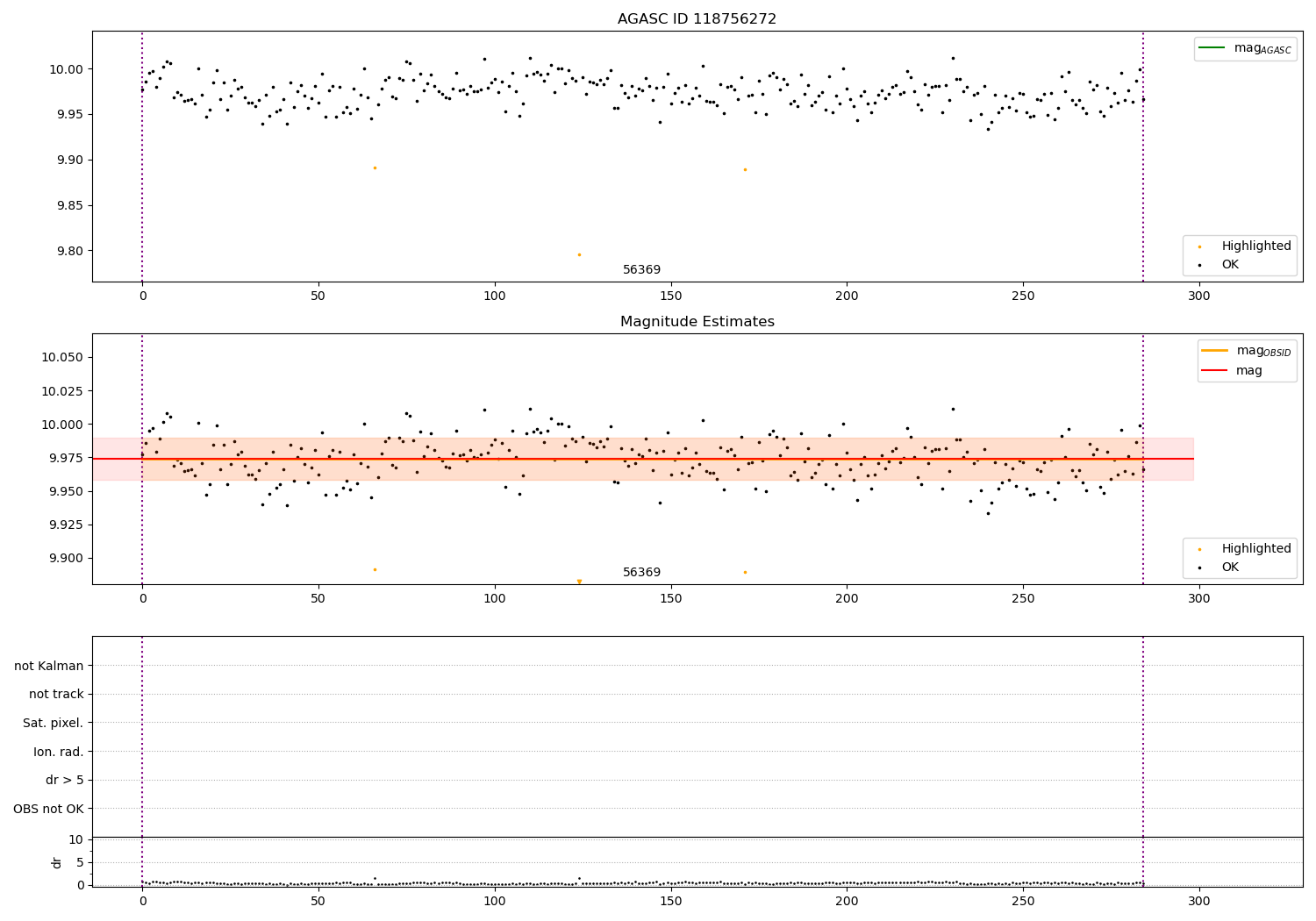This screenshot has width=1316, height=921.
Task: Click the 'Sat. pixel.' axis label
Action: point(54,723)
